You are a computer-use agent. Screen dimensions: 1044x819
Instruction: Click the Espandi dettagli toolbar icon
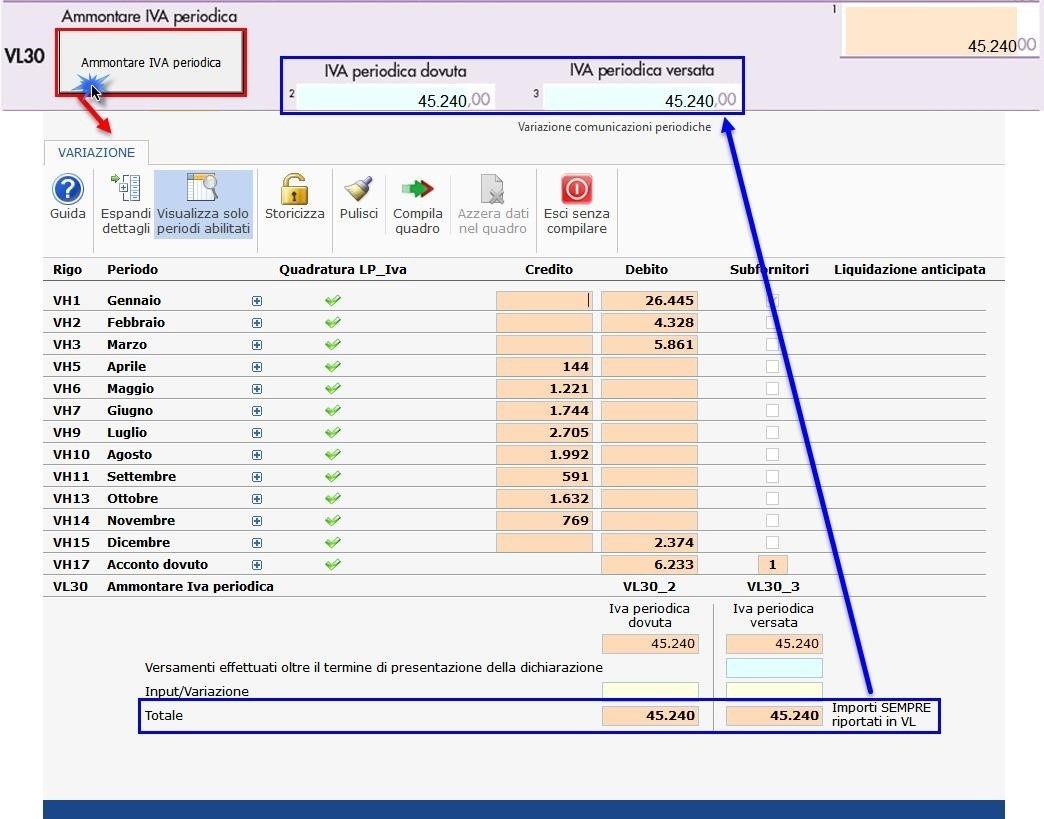126,189
